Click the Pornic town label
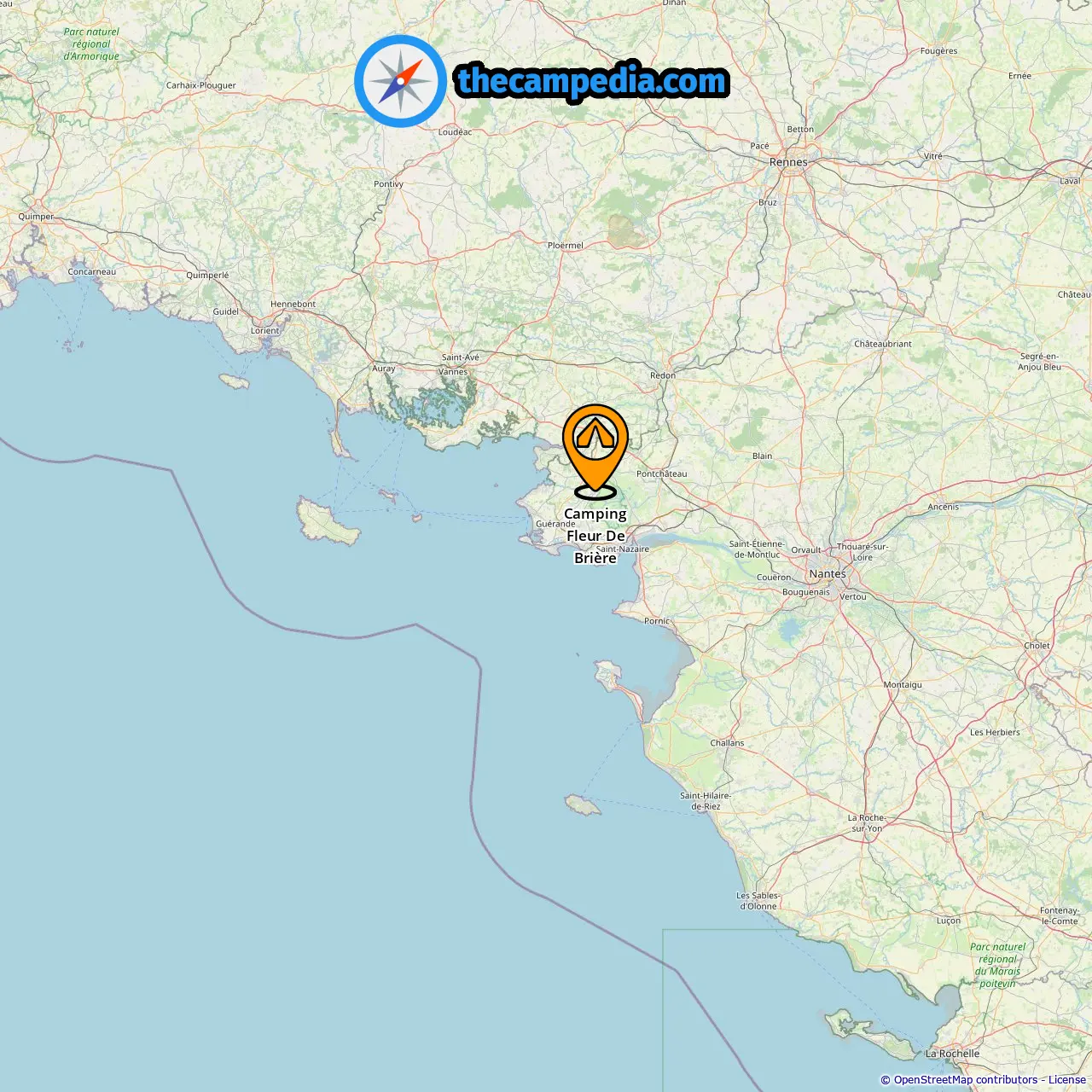1092x1092 pixels. [x=657, y=621]
